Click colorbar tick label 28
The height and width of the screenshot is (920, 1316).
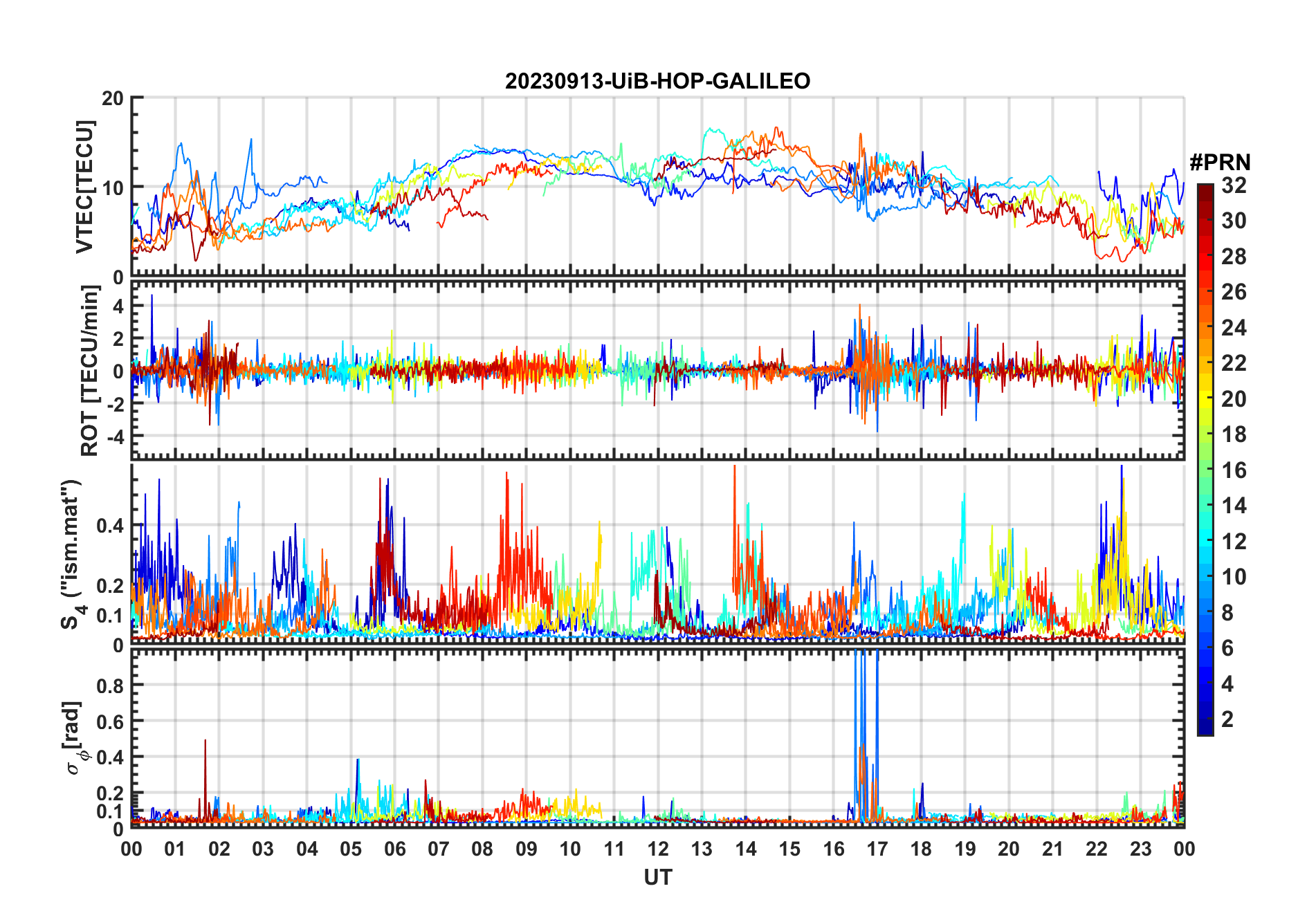pos(1234,257)
